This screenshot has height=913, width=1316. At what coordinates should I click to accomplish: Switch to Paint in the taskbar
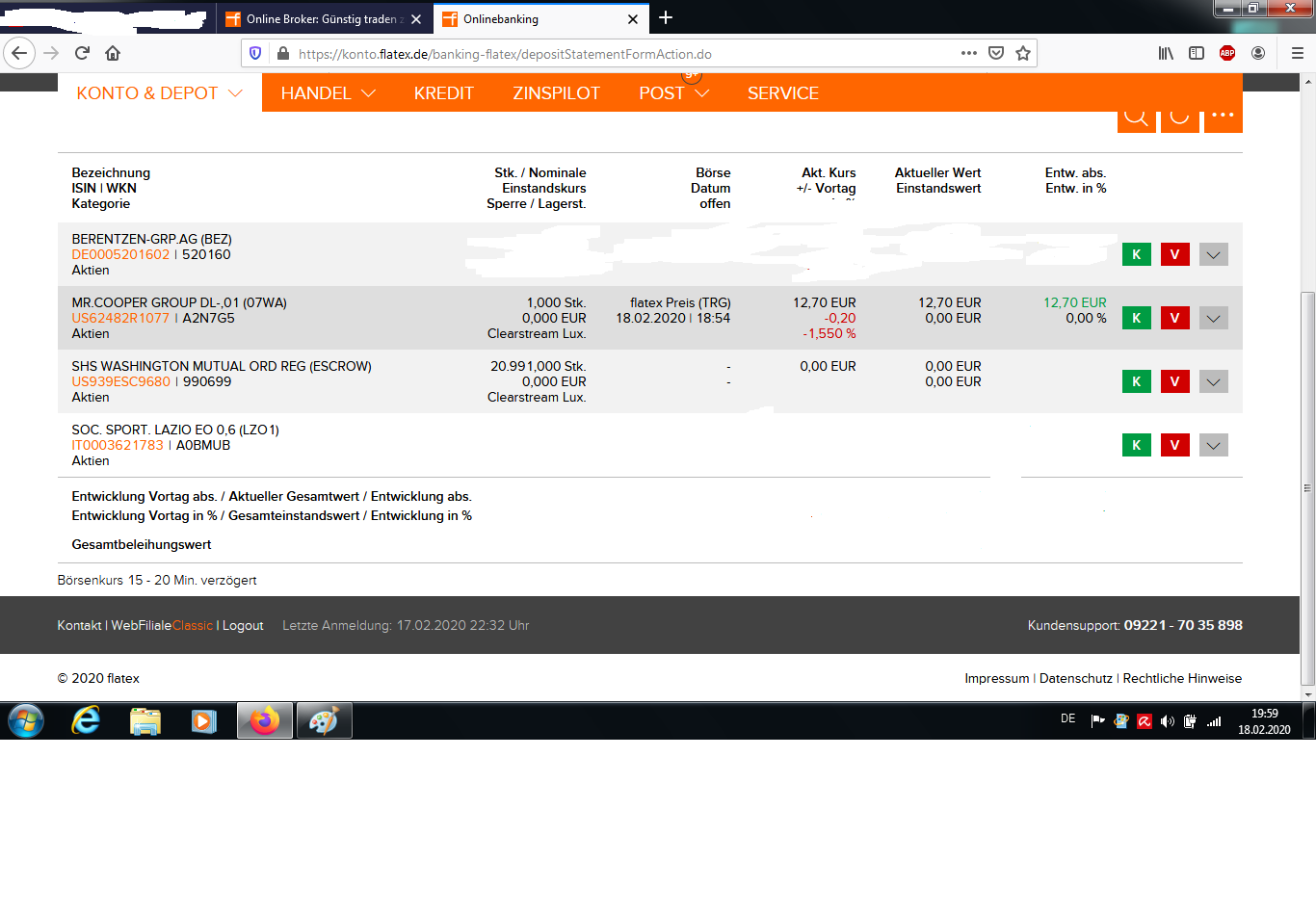pos(324,720)
